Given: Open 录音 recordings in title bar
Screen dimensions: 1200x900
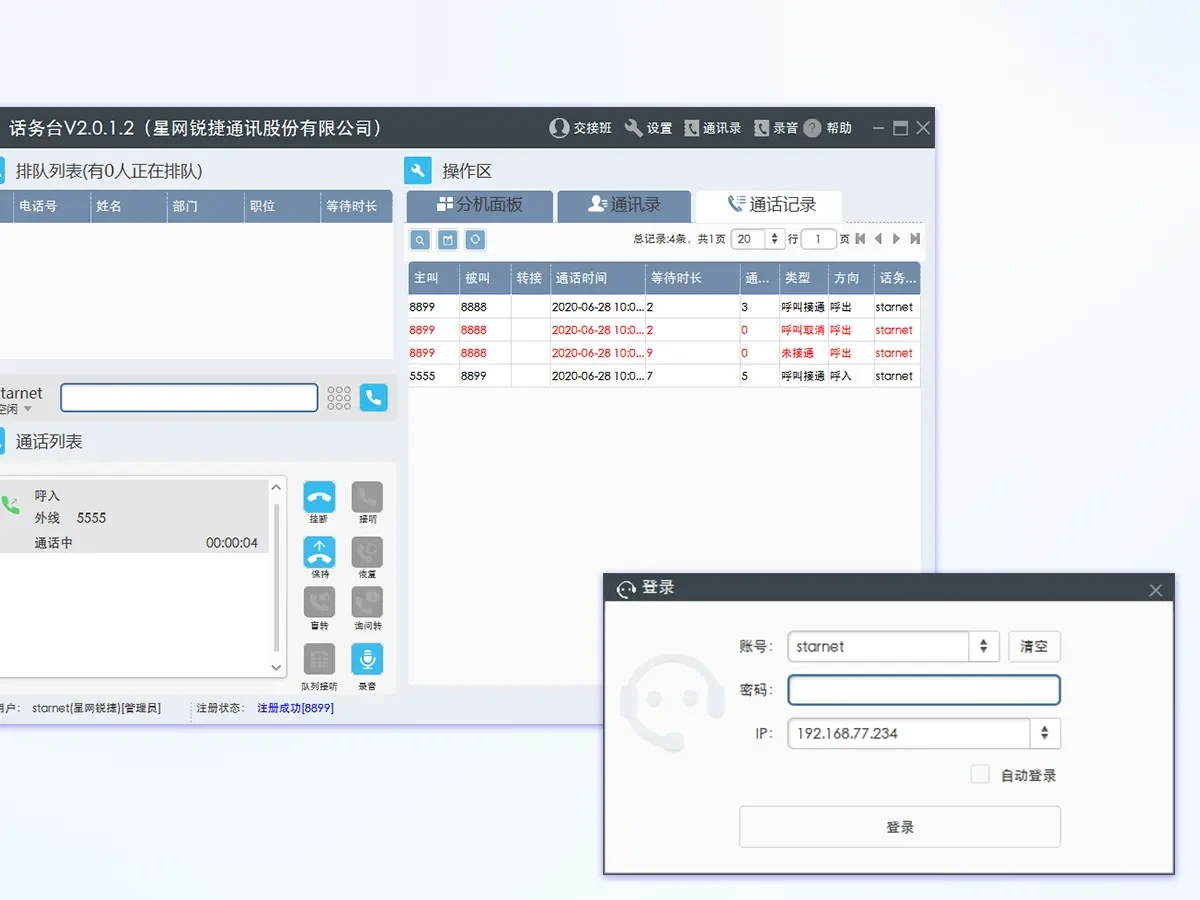Looking at the screenshot, I should 776,128.
